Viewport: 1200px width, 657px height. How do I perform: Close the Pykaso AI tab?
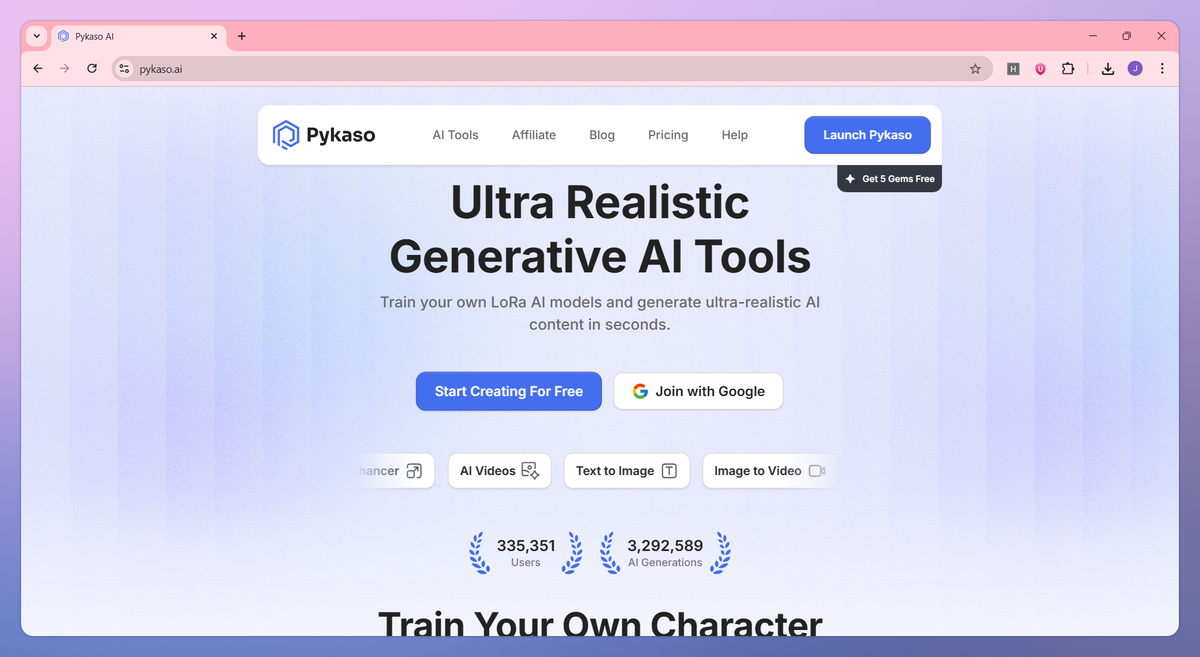click(214, 36)
